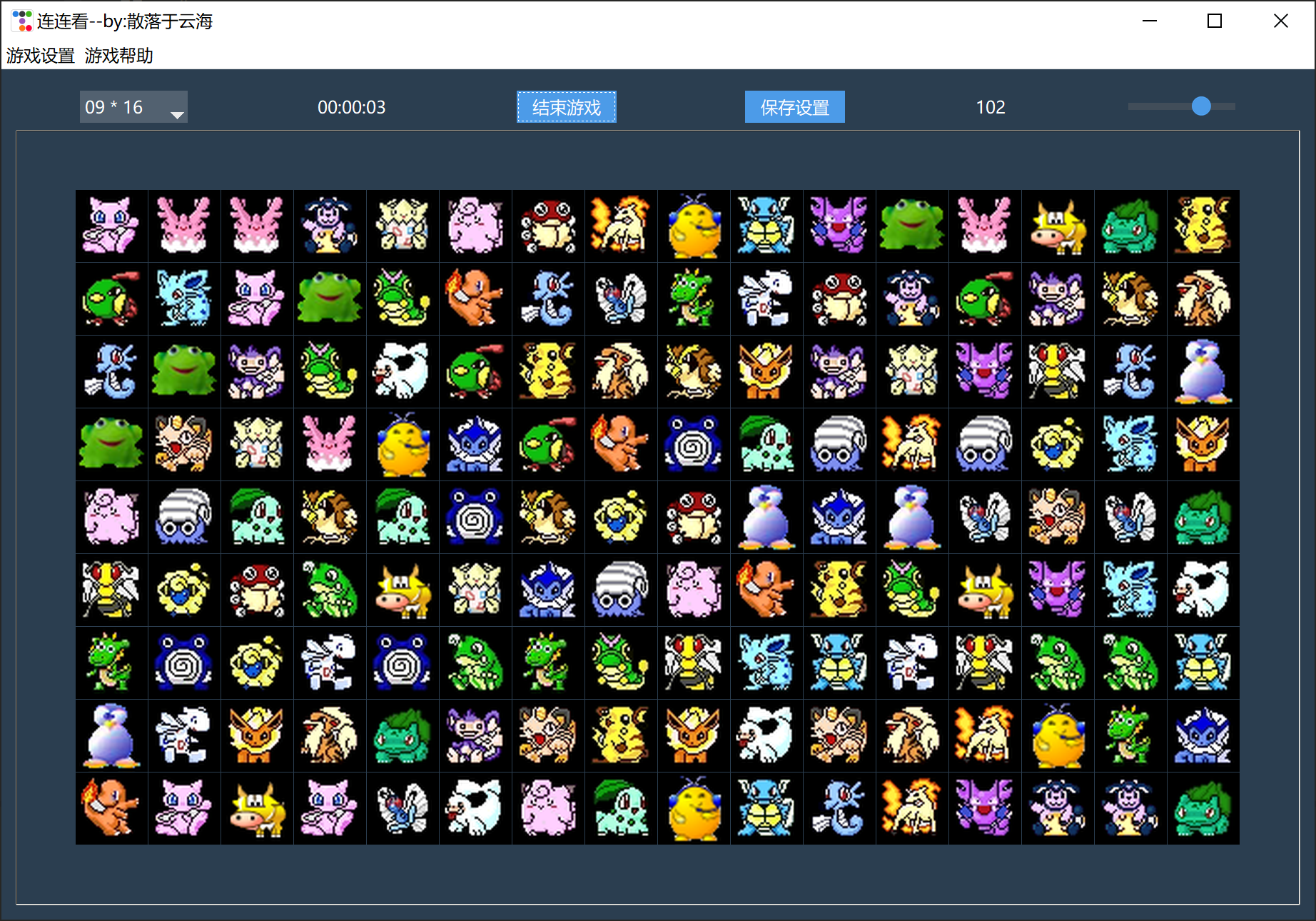Adjust the slider at the top right

tap(1201, 106)
